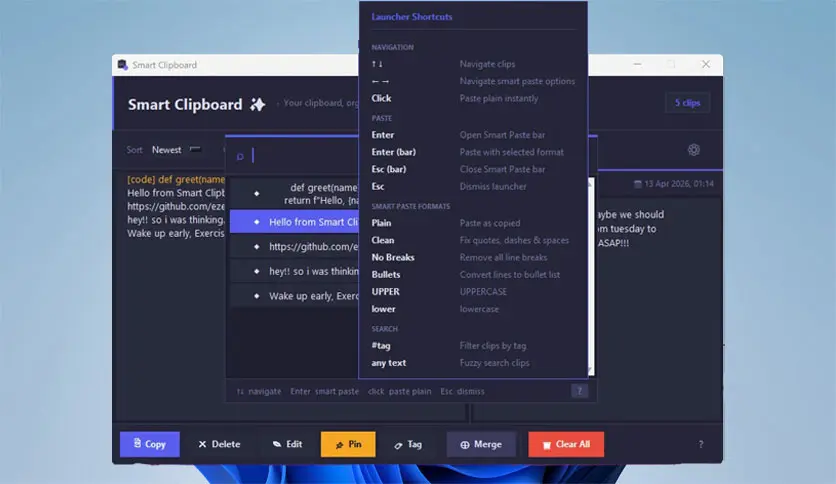The image size is (836, 484).
Task: Click the Esc (bar) shortcut entry
Action: pos(389,169)
